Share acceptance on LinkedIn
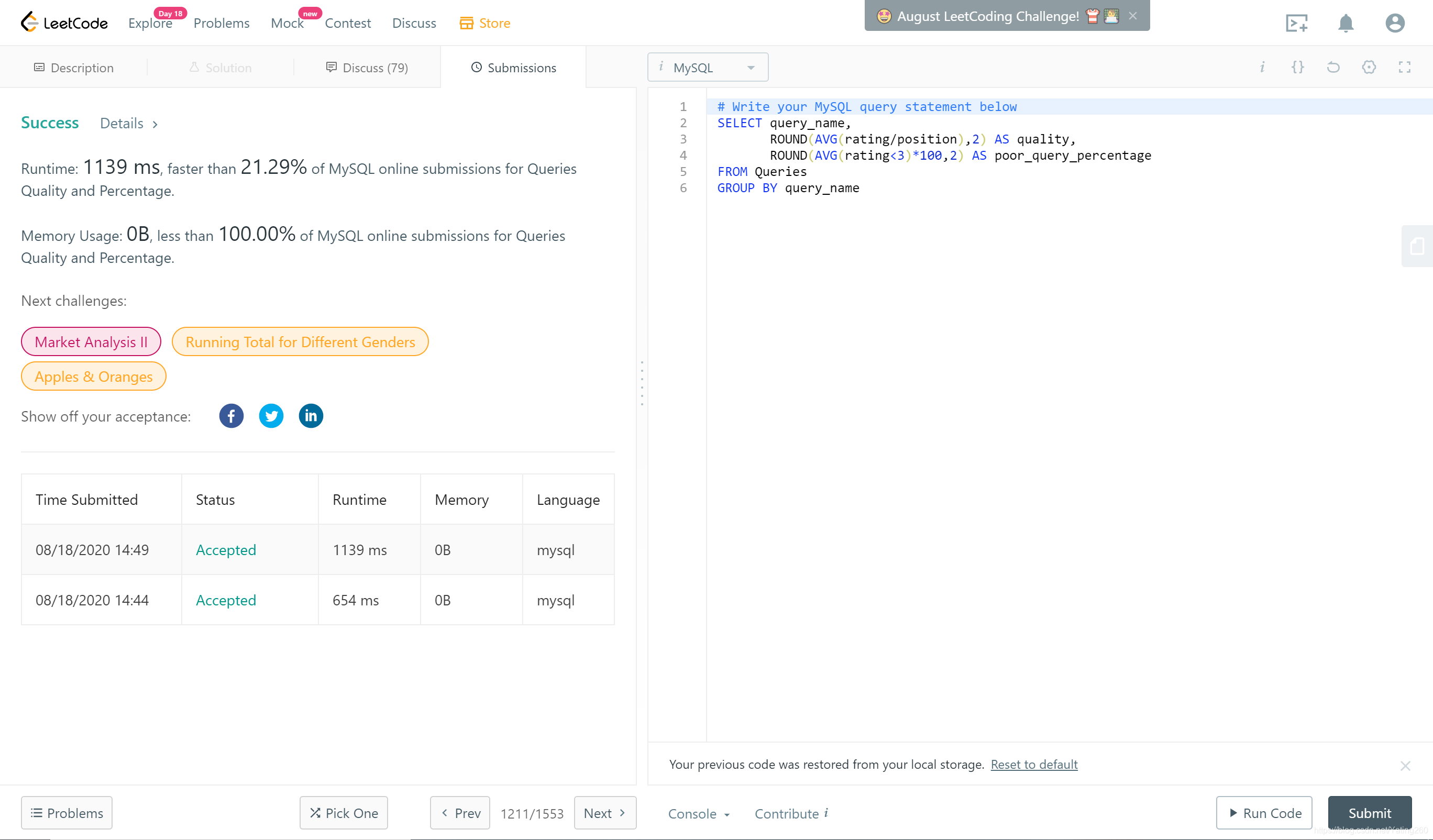Screen dimensions: 1433x840 pyautogui.click(x=311, y=416)
